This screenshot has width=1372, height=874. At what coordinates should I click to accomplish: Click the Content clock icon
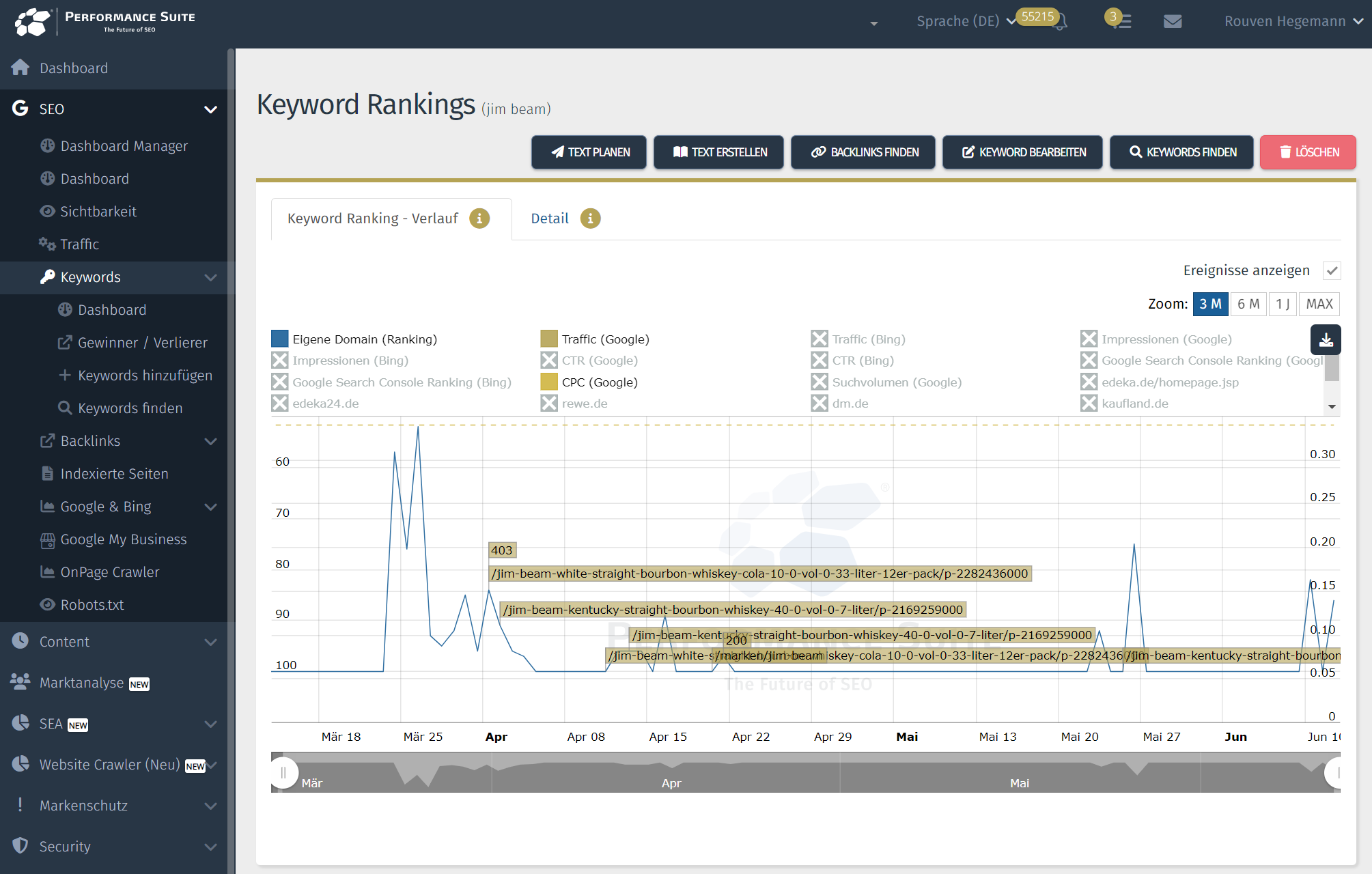pyautogui.click(x=20, y=640)
